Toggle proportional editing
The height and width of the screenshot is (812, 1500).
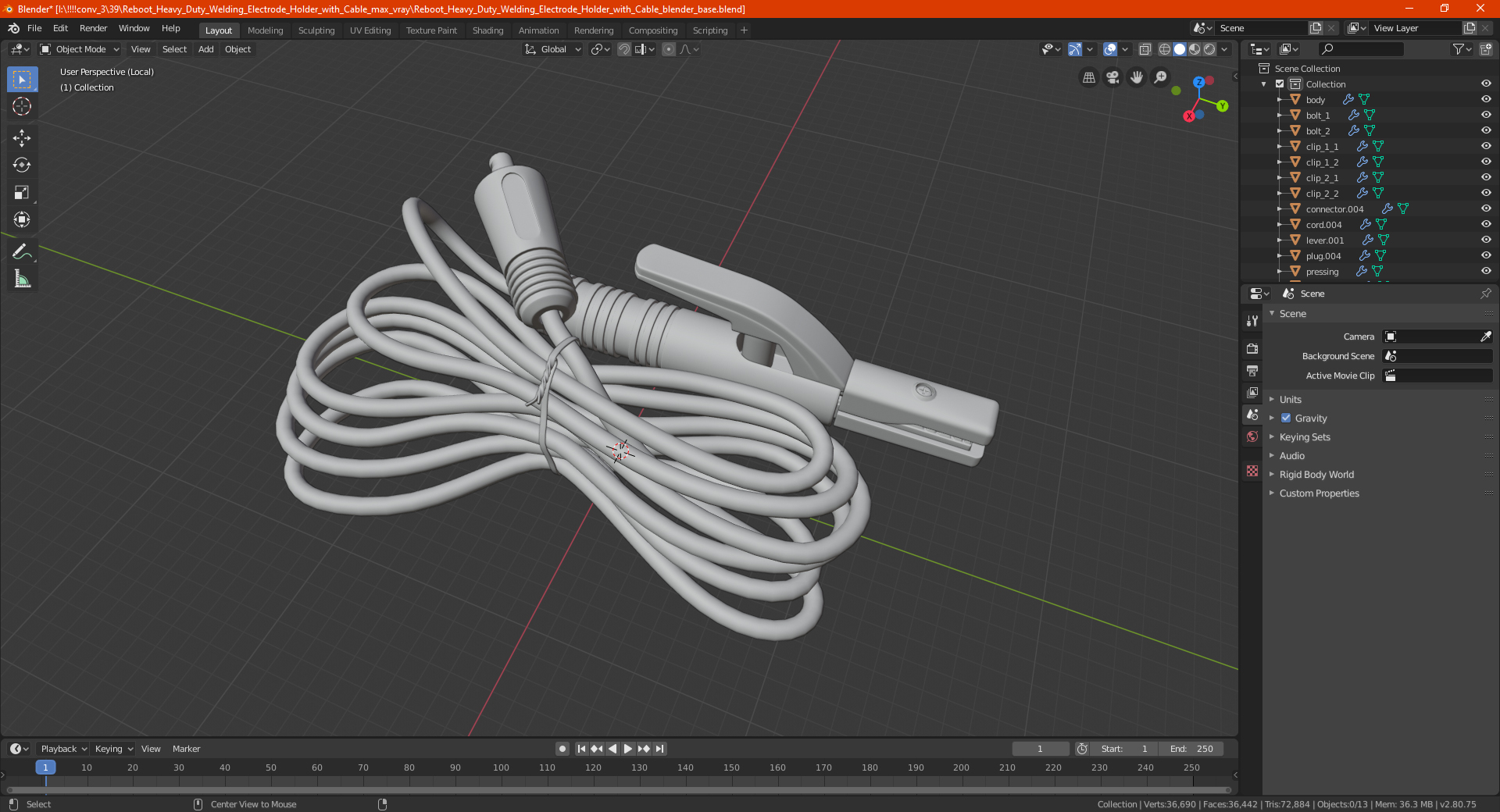669,49
